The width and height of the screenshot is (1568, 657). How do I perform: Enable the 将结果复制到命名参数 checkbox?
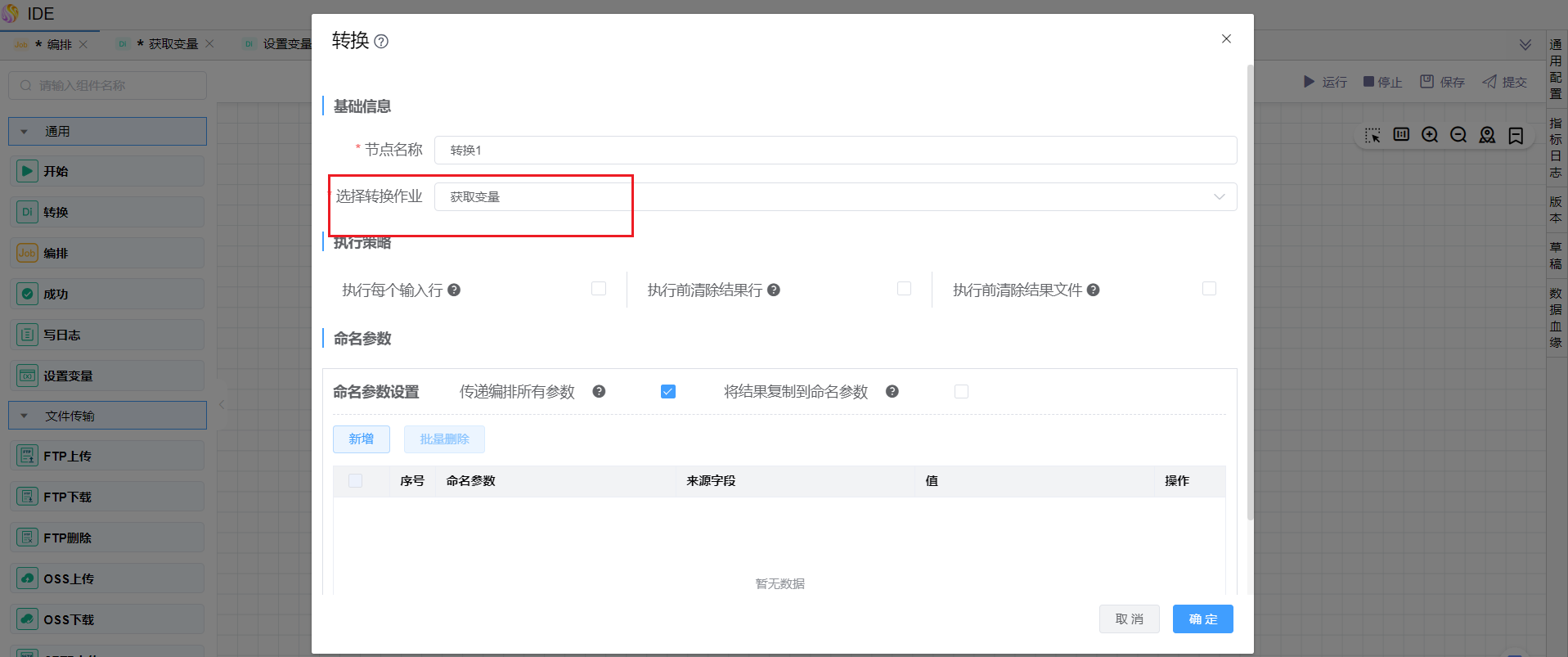coord(961,392)
